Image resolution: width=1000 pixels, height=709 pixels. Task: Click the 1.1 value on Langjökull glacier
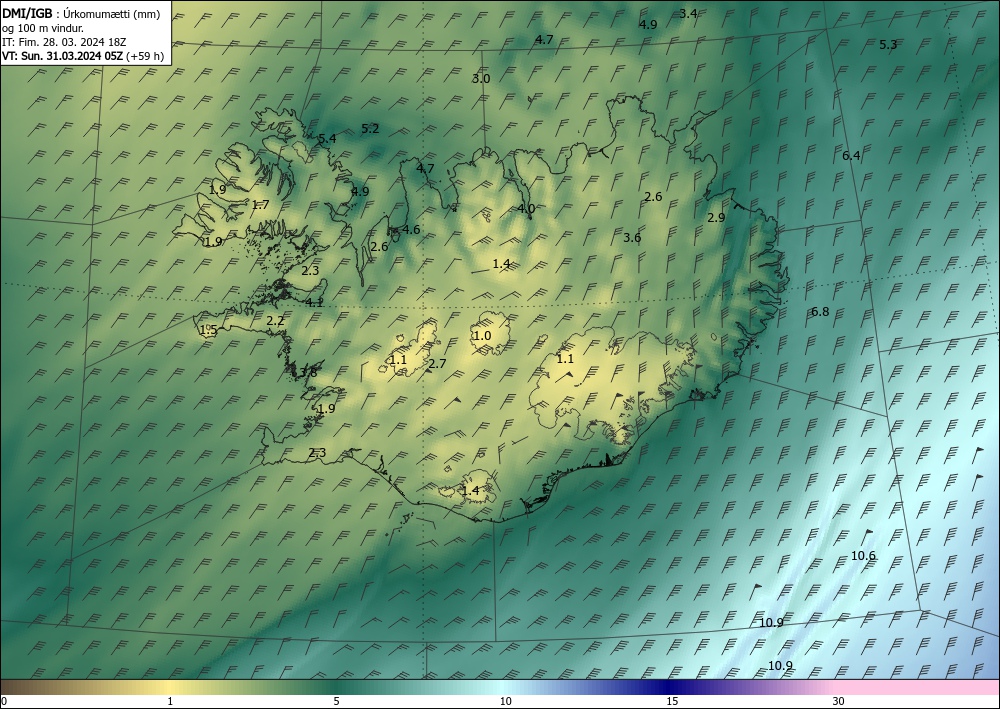coord(397,360)
